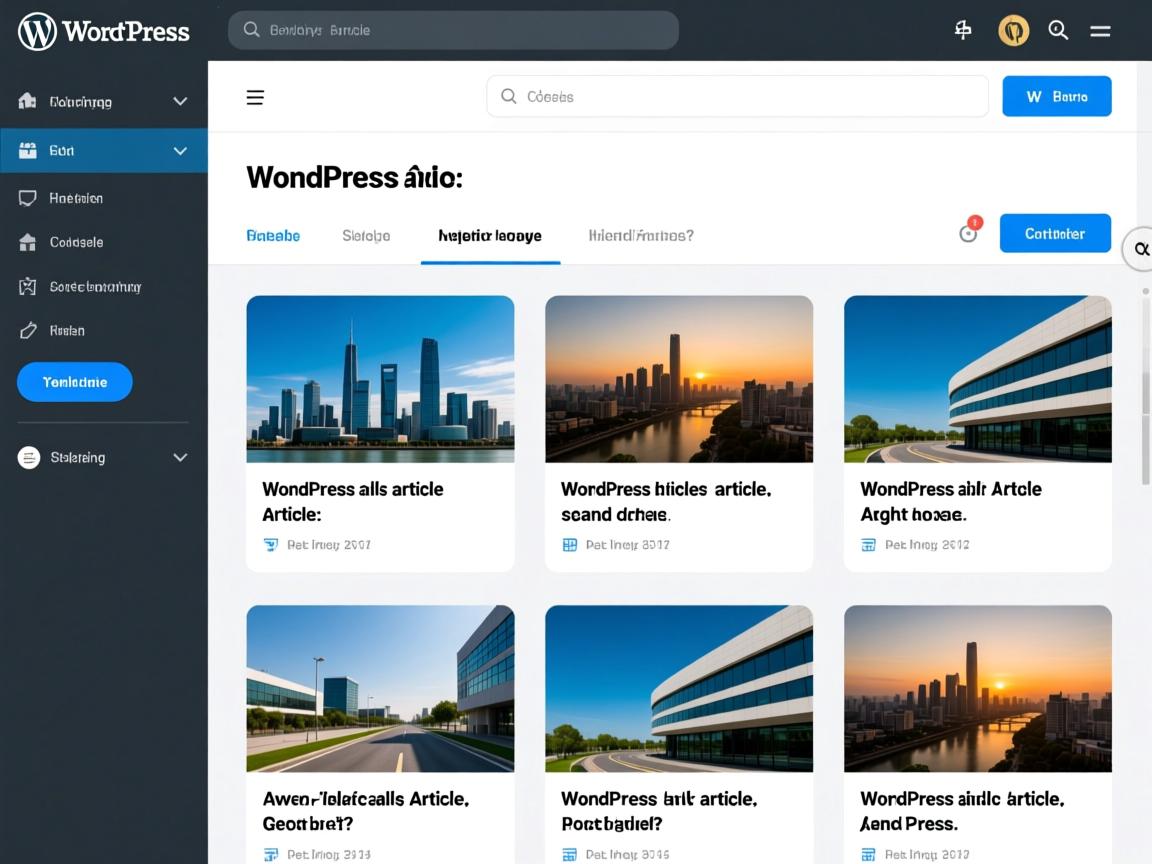Click the WordPress logo in header
Screen dimensions: 1152x864
point(38,31)
